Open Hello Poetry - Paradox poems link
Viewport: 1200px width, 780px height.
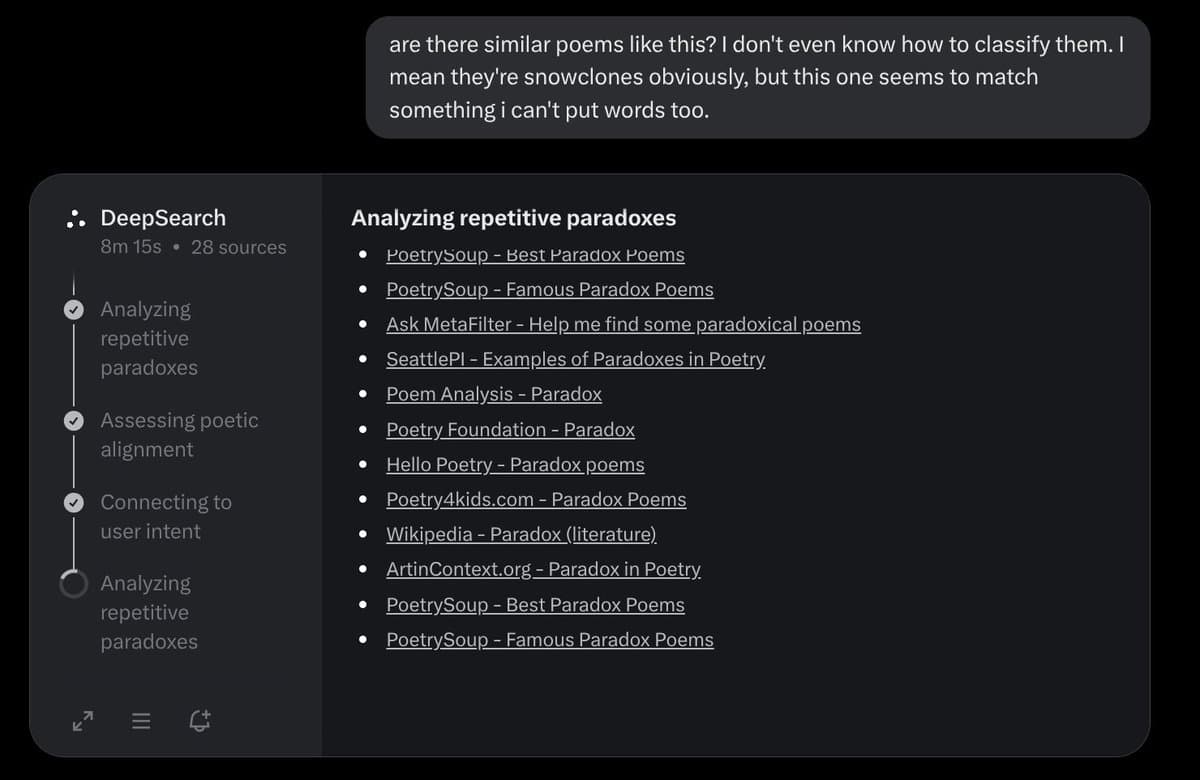(515, 464)
